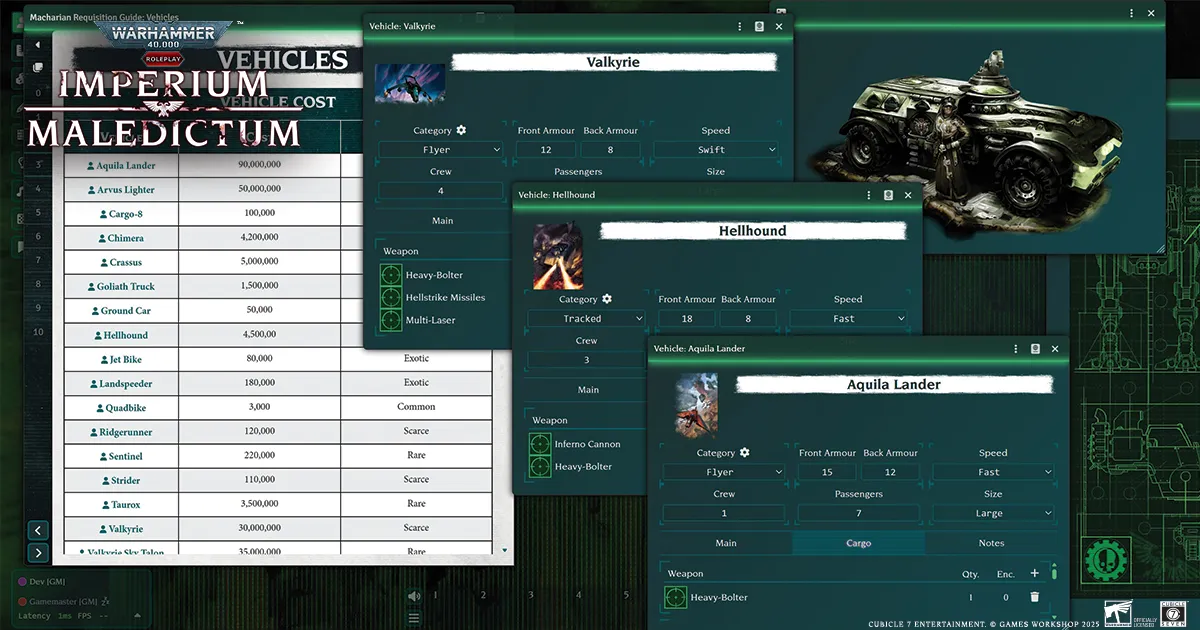This screenshot has width=1200, height=630.
Task: Click the Valkyrie name field
Action: (613, 62)
